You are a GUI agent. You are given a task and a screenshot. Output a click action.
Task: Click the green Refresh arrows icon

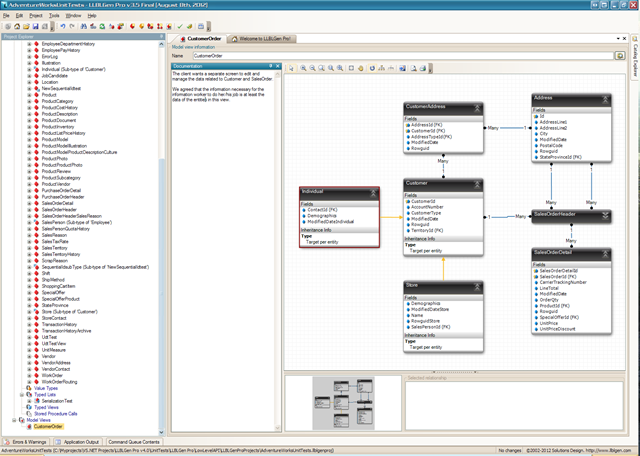pyautogui.click(x=102, y=27)
